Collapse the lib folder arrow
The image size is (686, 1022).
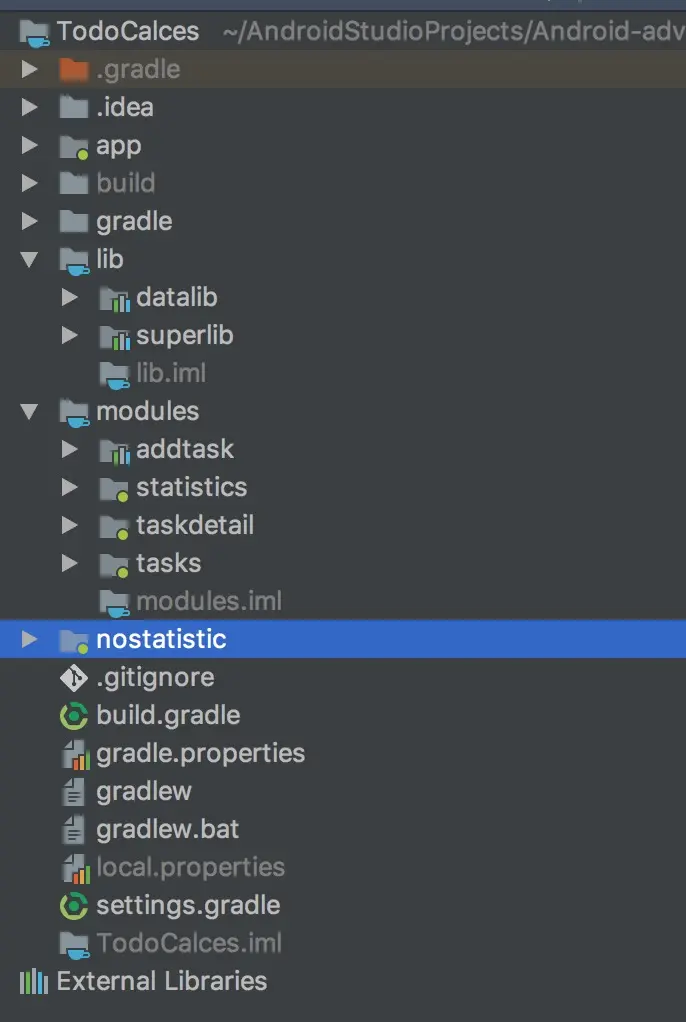(x=29, y=259)
